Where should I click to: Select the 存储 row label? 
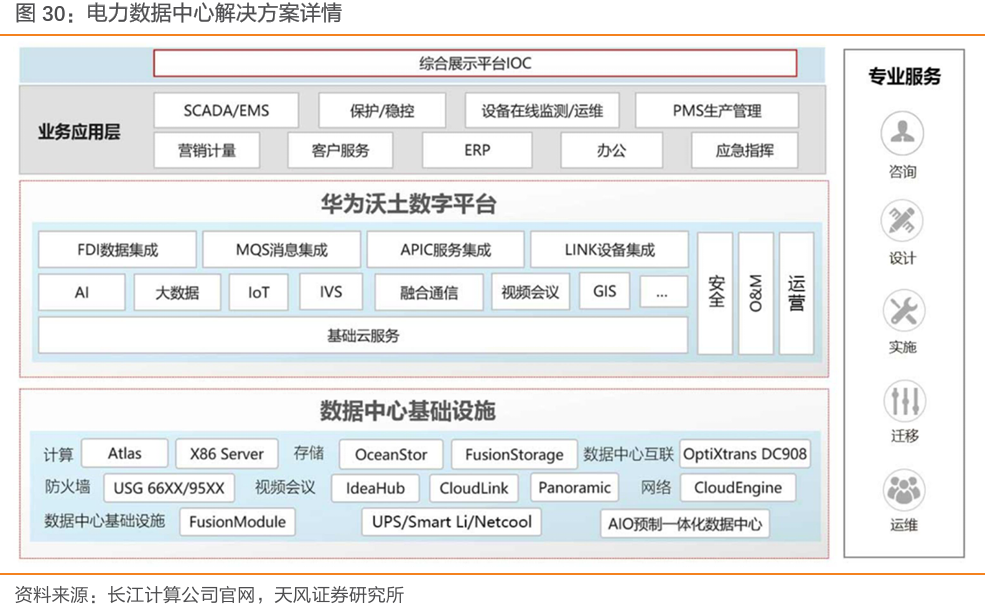tap(309, 453)
